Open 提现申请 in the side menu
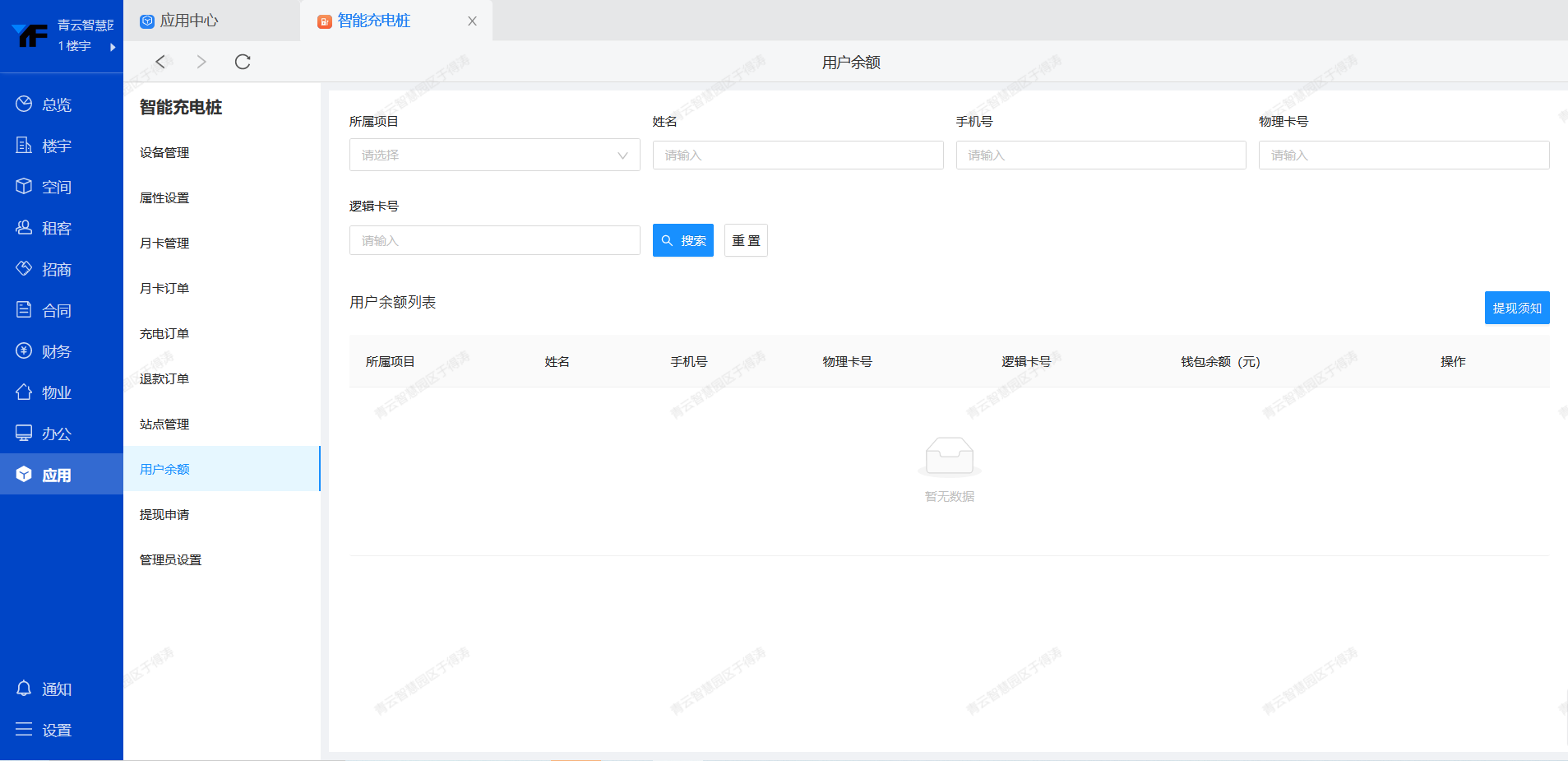This screenshot has width=1568, height=761. pos(164,514)
